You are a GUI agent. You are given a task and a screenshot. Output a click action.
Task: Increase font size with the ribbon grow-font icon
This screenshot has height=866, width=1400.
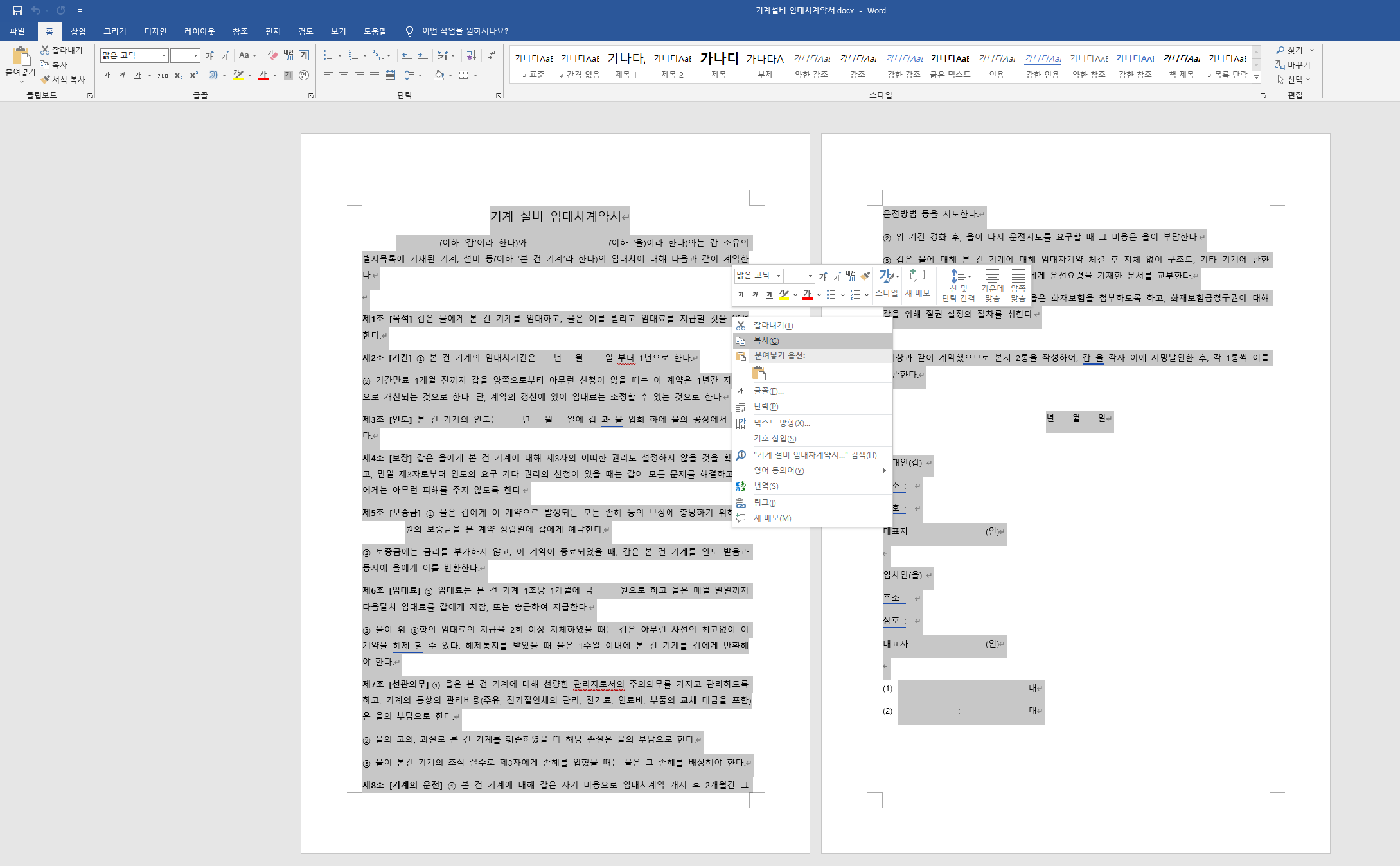click(x=209, y=56)
